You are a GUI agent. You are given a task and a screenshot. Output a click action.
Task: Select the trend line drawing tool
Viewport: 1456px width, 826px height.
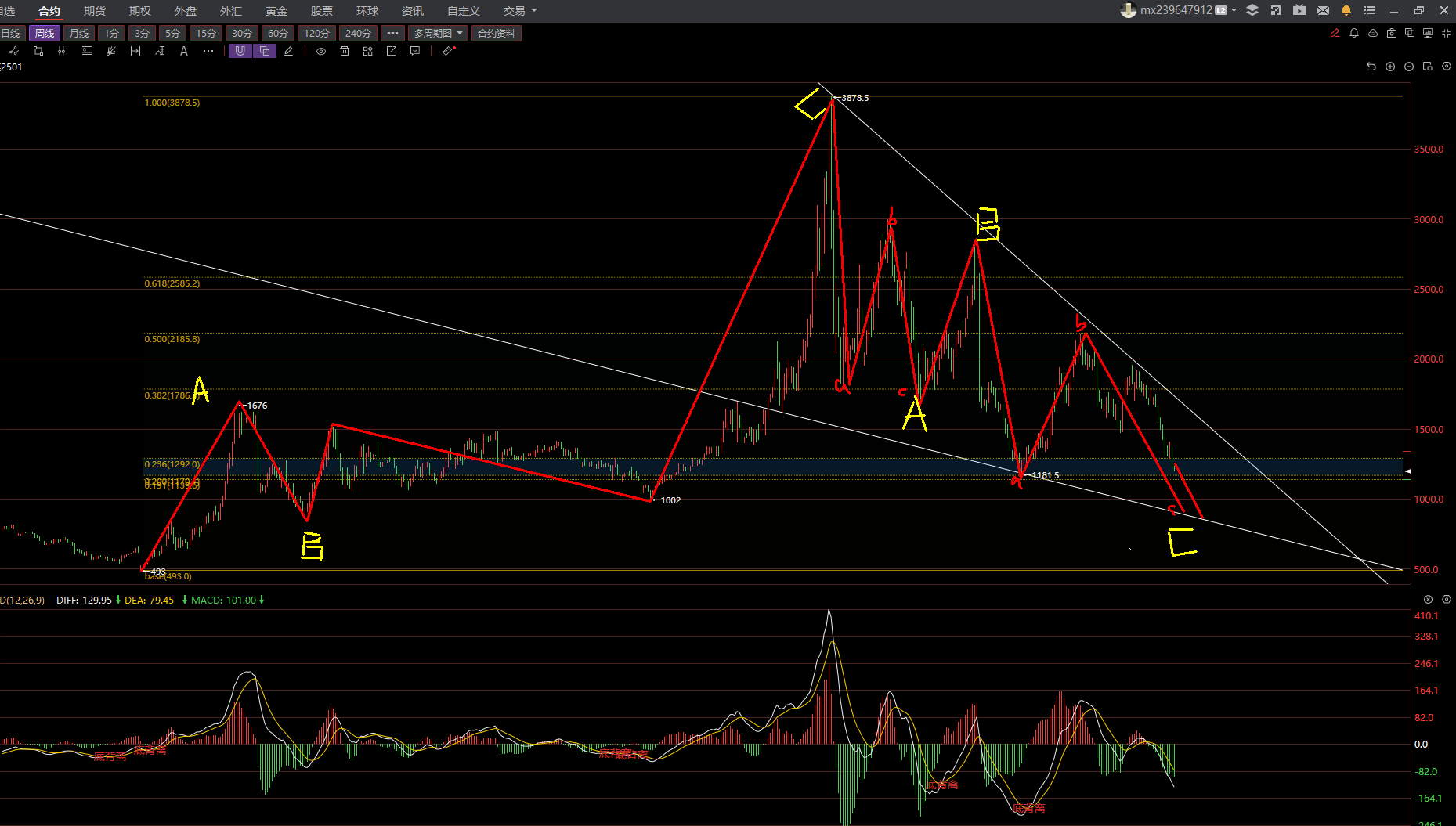[13, 51]
